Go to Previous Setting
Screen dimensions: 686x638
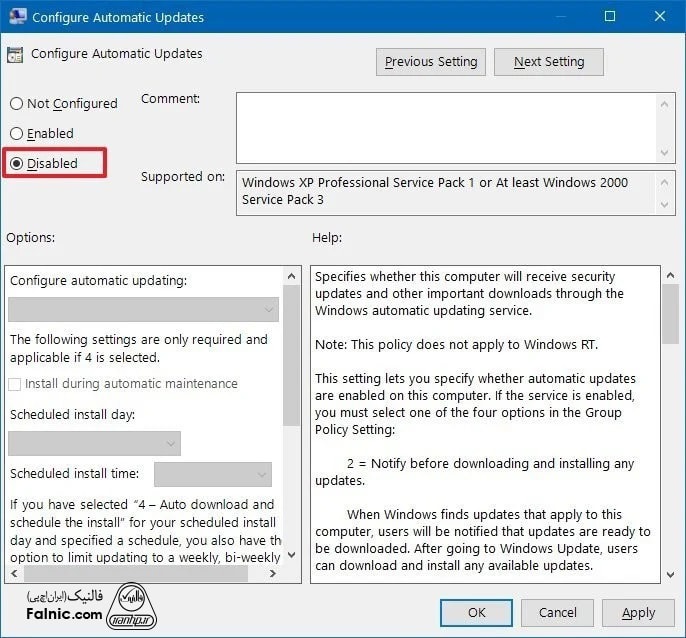coord(430,62)
